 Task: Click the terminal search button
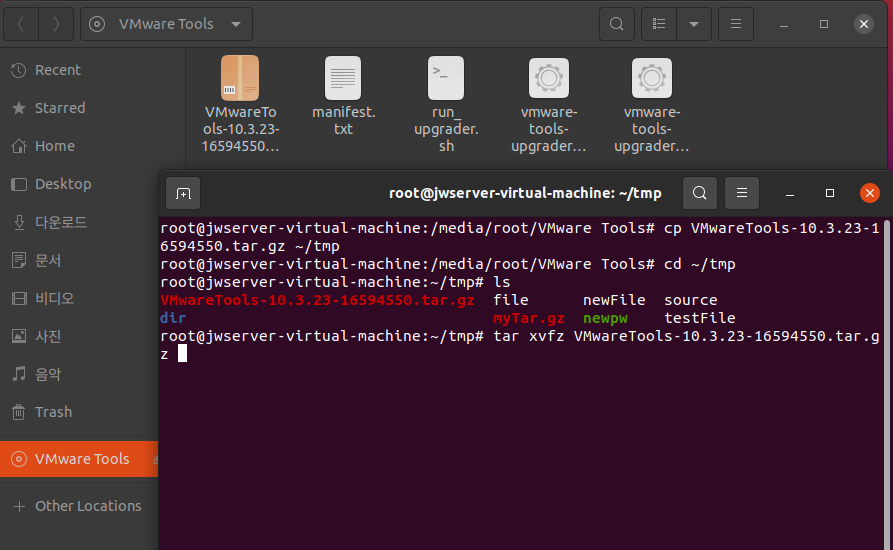(699, 193)
